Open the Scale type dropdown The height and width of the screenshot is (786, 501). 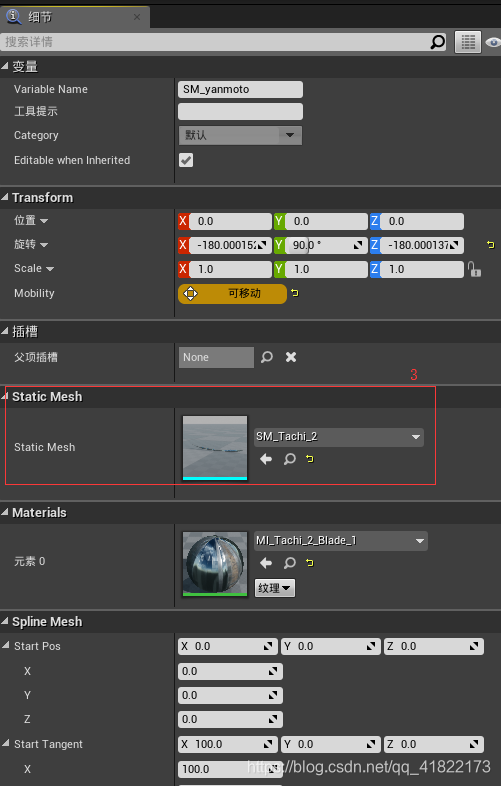50,269
